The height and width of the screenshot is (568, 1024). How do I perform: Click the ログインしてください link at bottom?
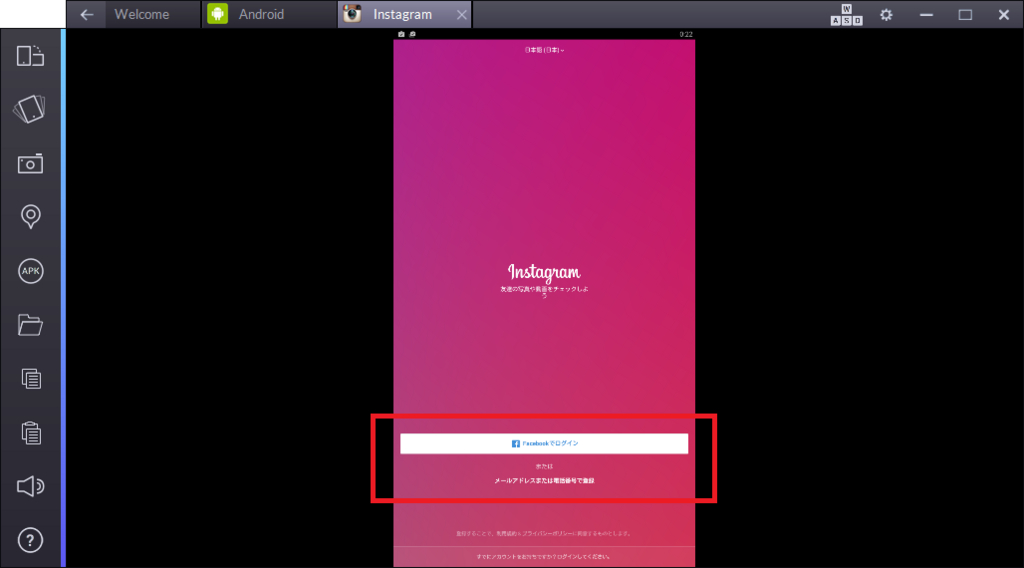click(583, 557)
